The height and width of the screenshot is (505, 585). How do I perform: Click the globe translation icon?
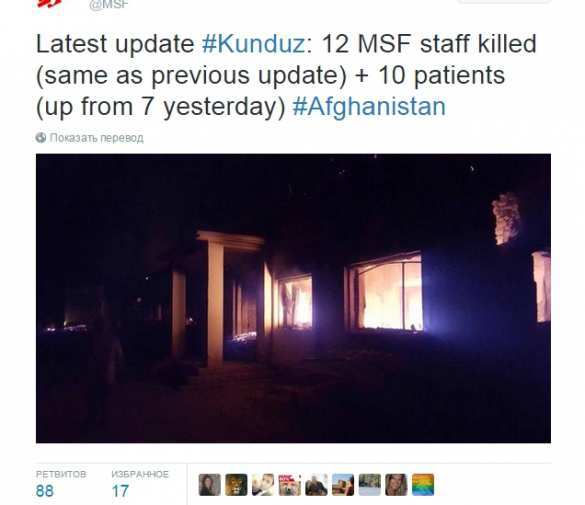[41, 138]
